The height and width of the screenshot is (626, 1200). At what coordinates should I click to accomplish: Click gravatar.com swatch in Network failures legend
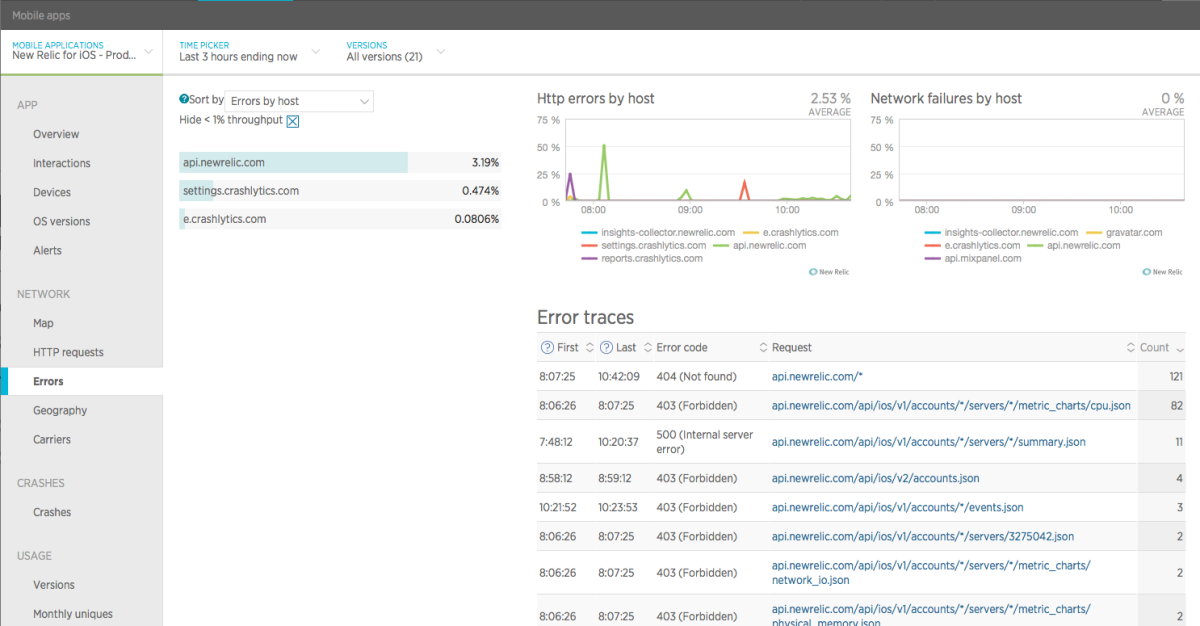pos(1092,232)
